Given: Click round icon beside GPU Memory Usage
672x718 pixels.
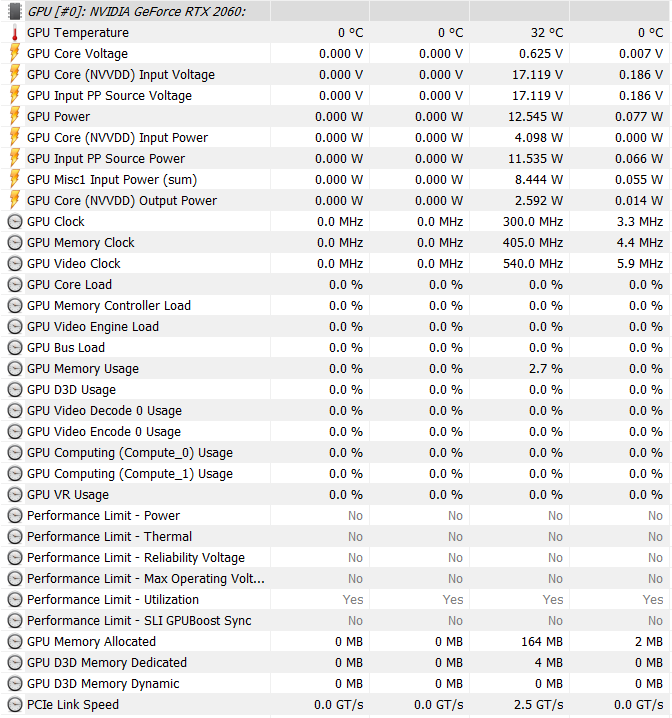Looking at the screenshot, I should click(15, 369).
